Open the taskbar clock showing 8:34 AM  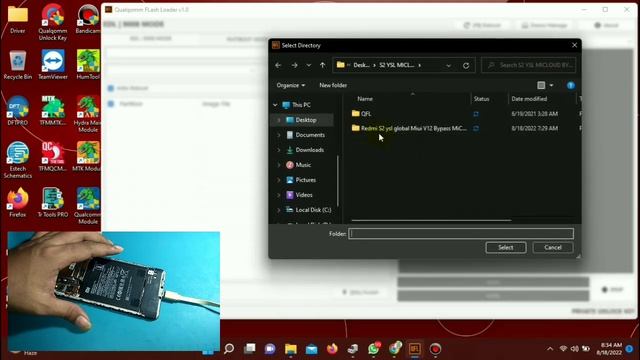(x=609, y=349)
